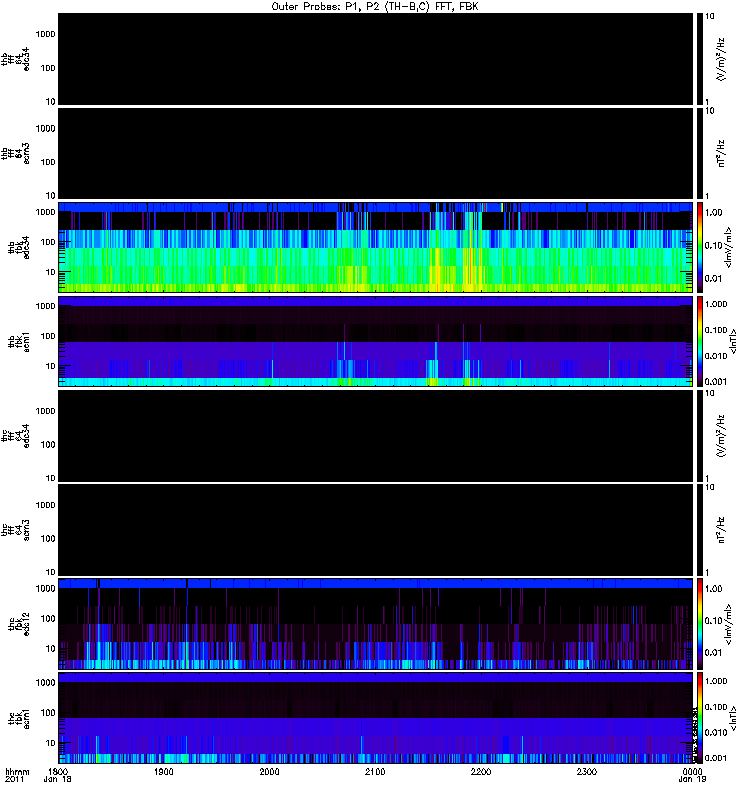Click the thb fbk scm1 spectrogram panel

375,341
